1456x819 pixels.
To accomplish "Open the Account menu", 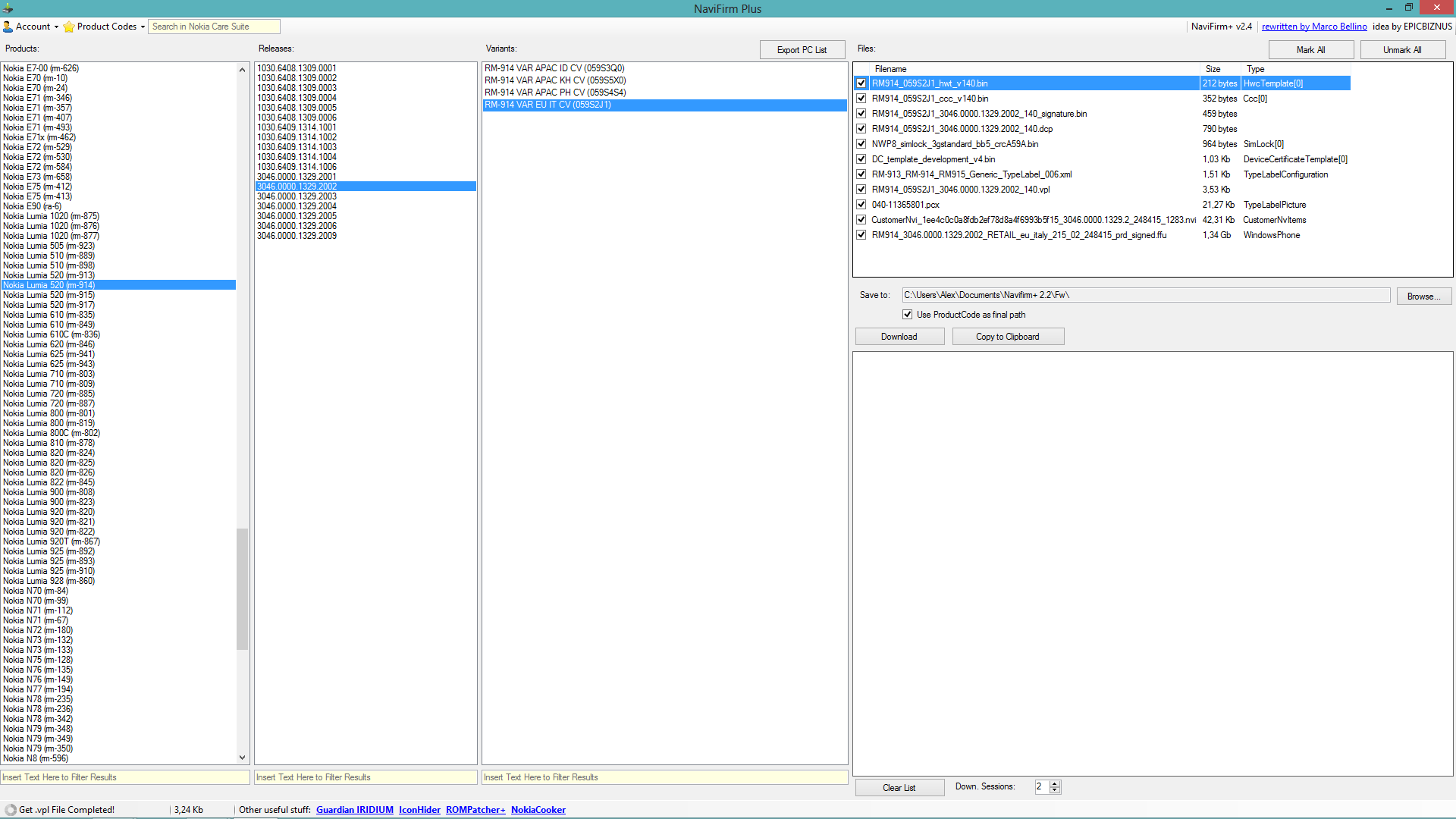I will (31, 27).
